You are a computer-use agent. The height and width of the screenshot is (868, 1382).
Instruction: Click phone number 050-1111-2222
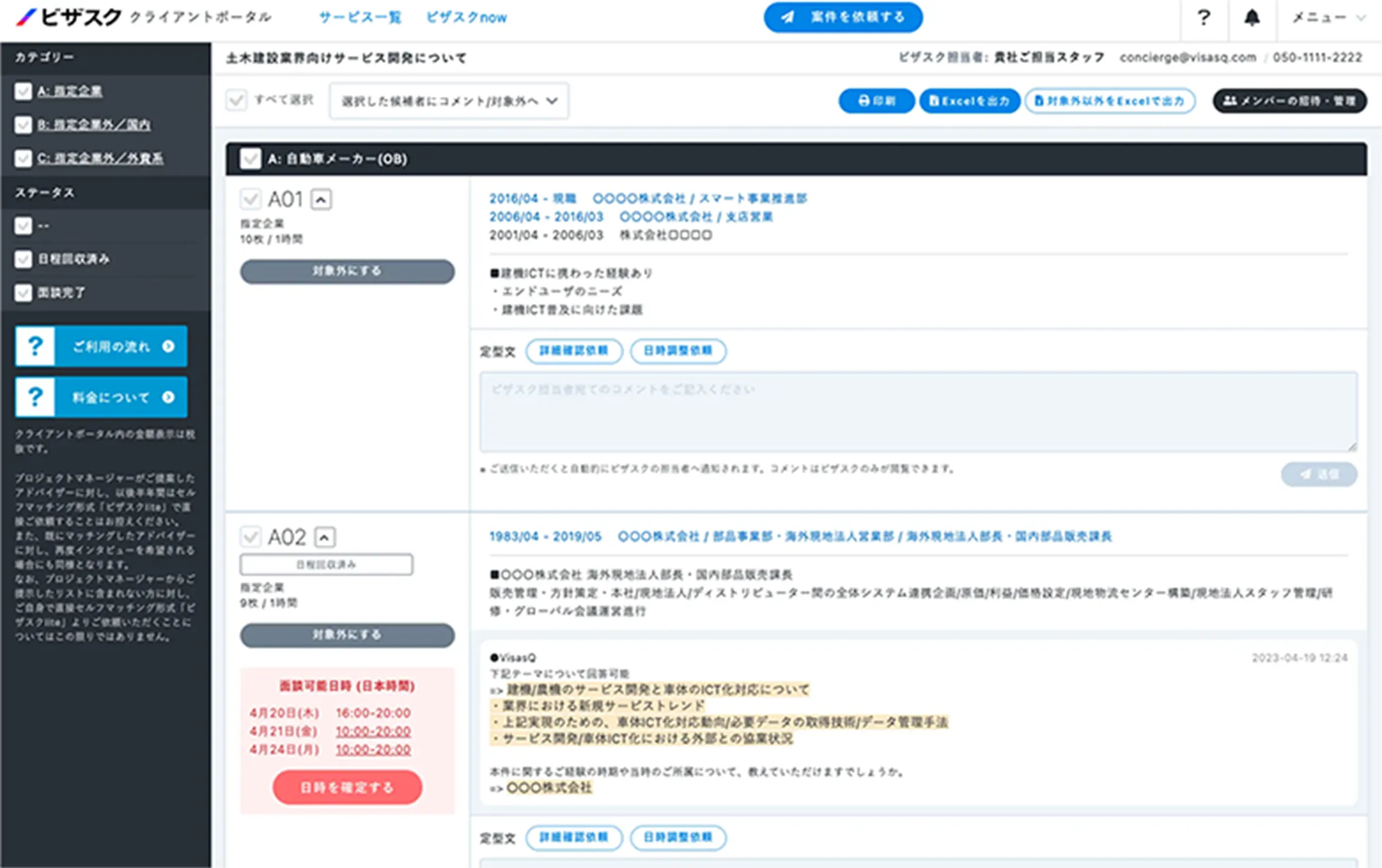(x=1317, y=57)
